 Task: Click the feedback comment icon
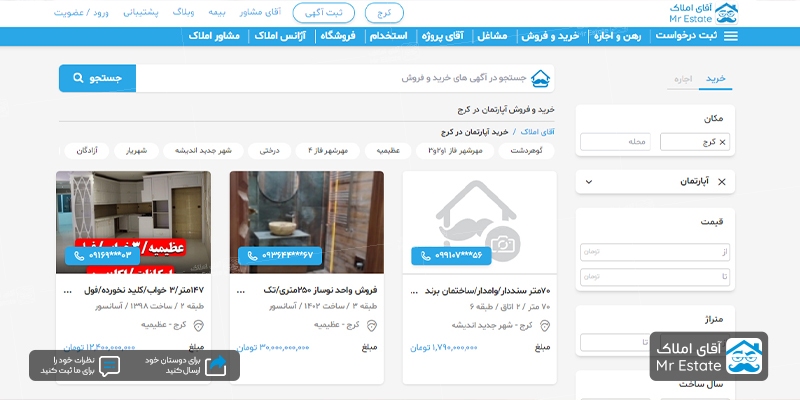[x=109, y=366]
